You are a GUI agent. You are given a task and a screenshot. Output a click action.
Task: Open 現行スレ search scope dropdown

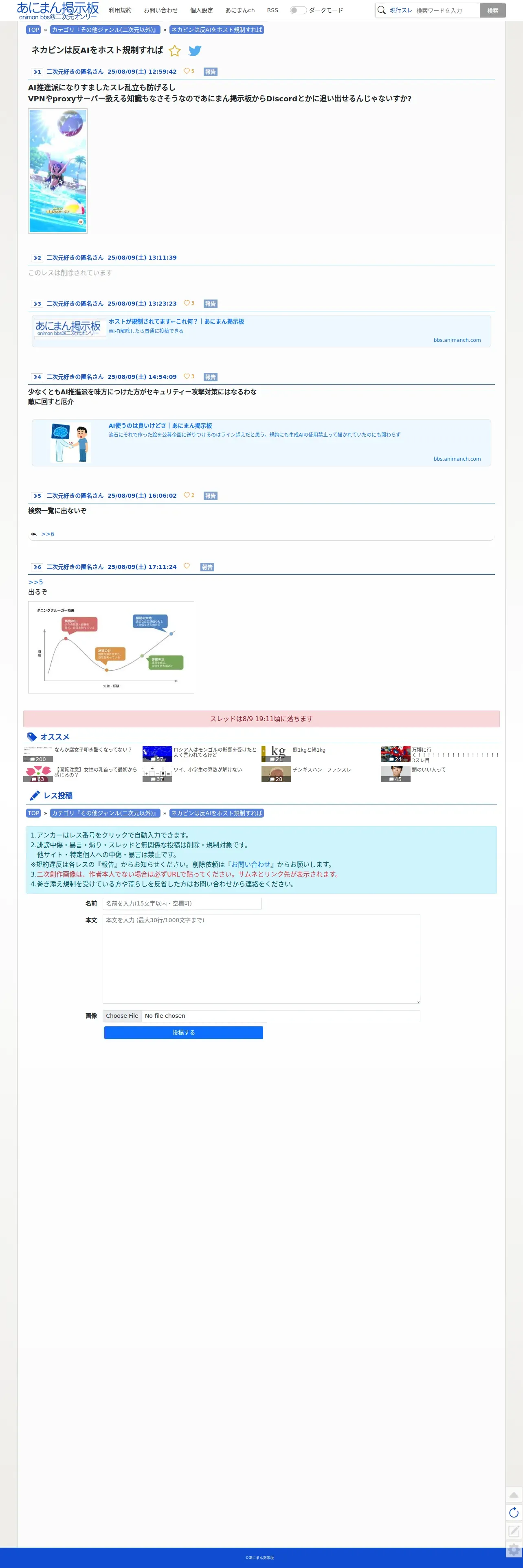coord(400,10)
